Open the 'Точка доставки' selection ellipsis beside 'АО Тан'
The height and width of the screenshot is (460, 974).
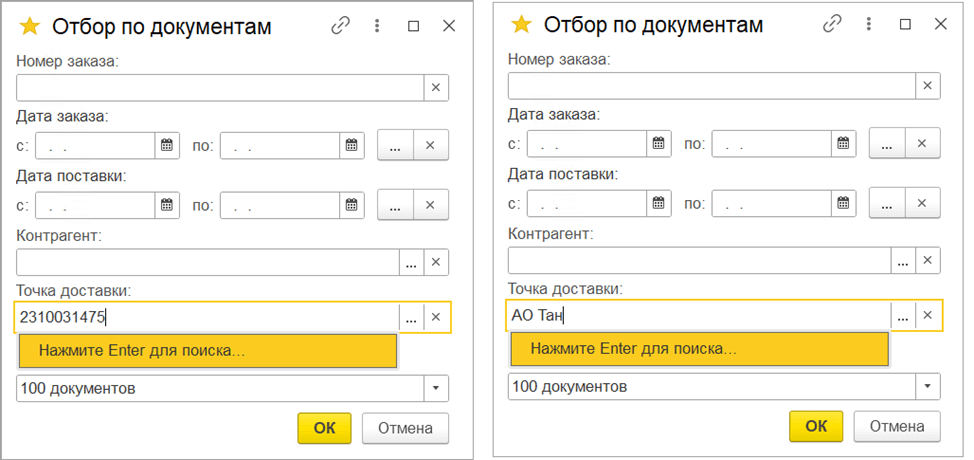click(903, 316)
